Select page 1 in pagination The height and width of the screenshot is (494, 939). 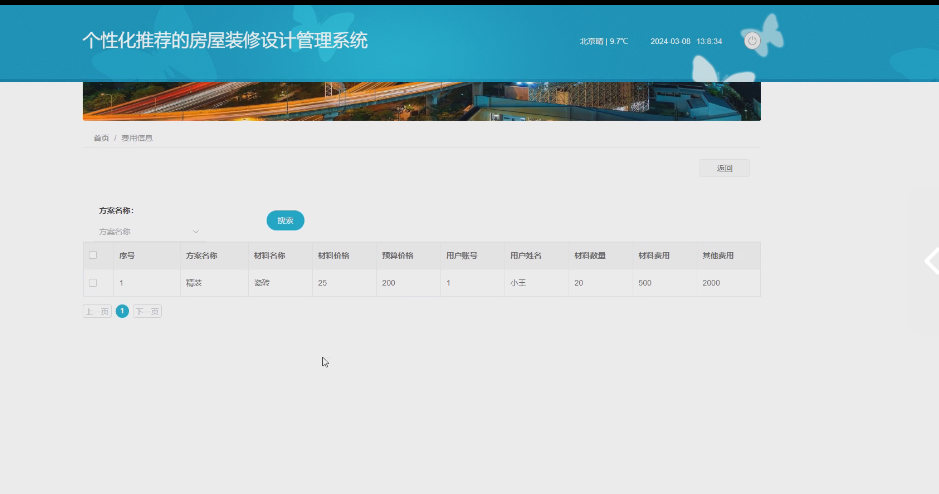pos(122,311)
